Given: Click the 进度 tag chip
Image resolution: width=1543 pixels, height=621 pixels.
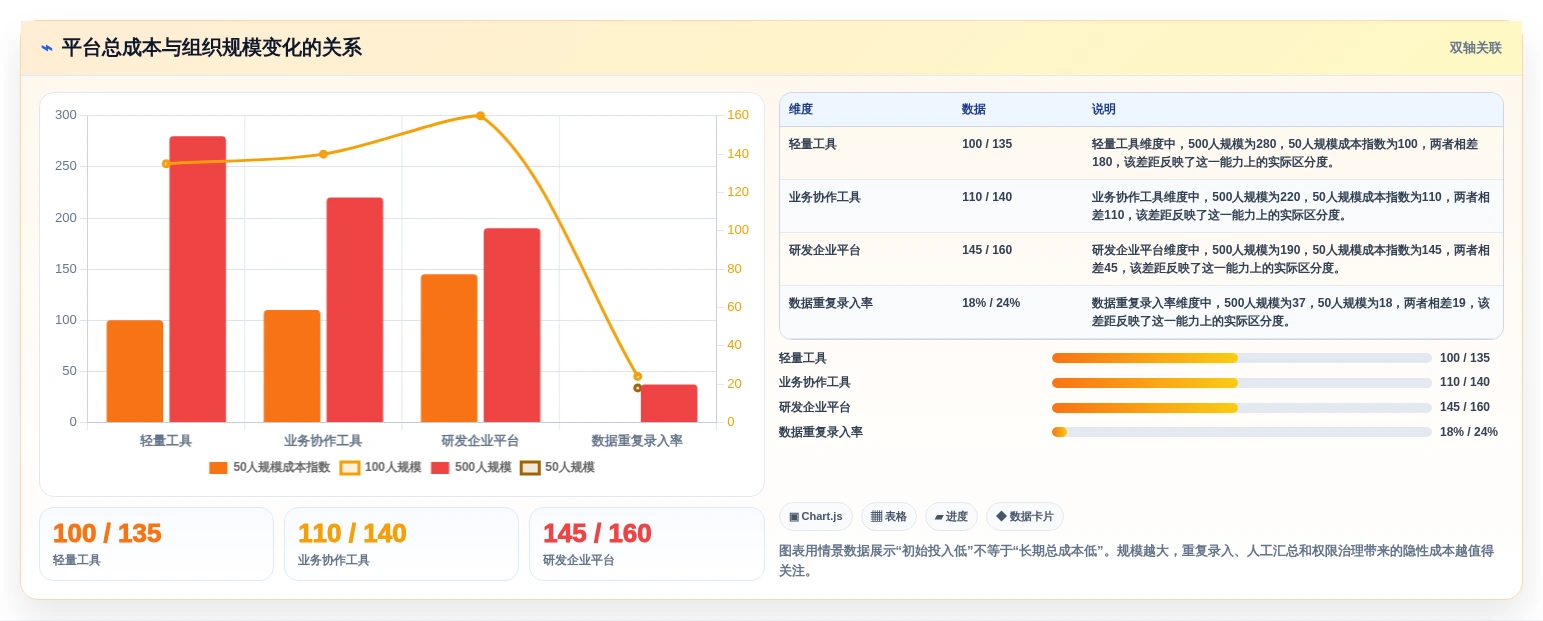Looking at the screenshot, I should tap(951, 517).
